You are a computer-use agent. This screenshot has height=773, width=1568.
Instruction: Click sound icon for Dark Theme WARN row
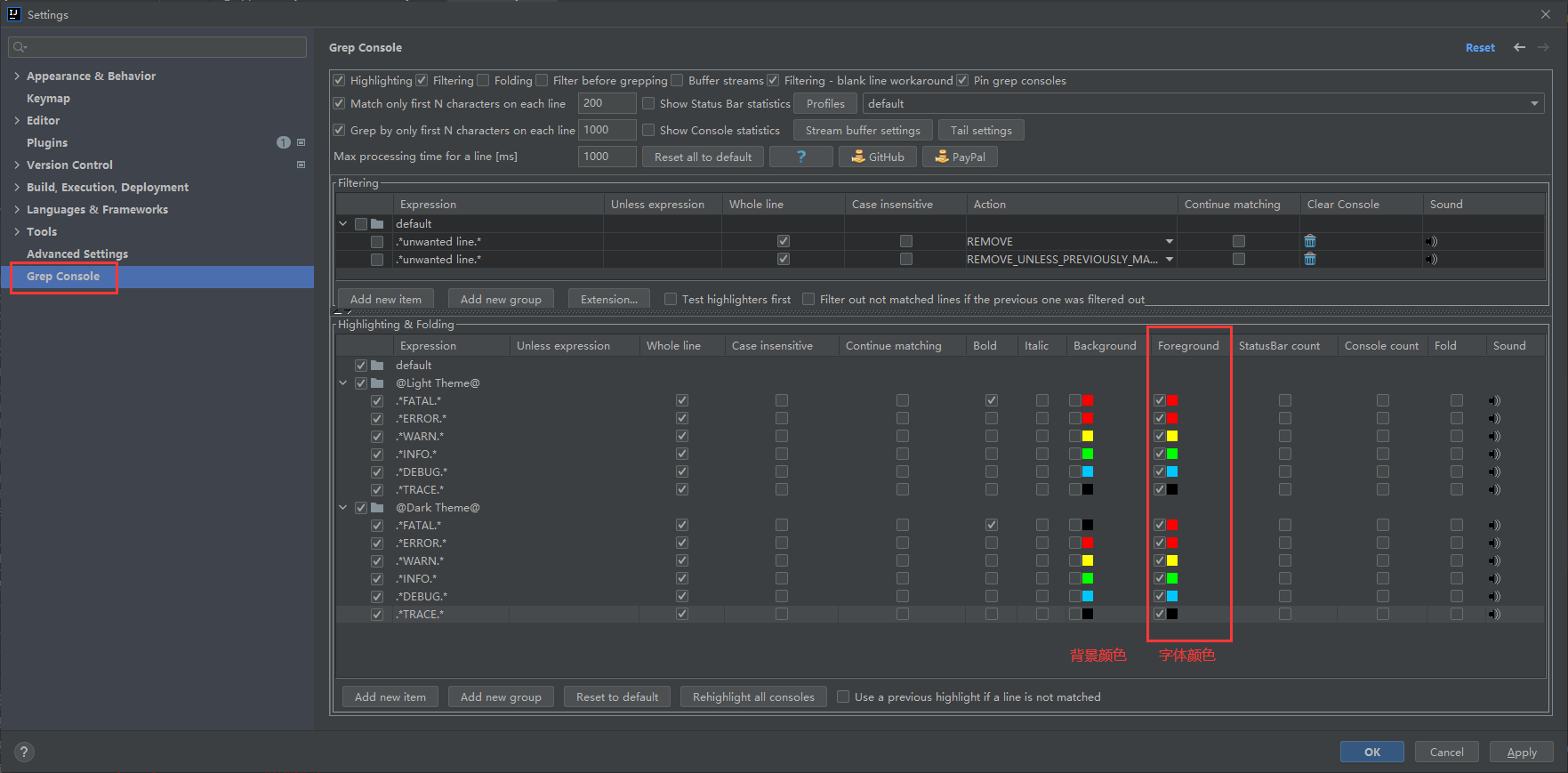(x=1494, y=561)
